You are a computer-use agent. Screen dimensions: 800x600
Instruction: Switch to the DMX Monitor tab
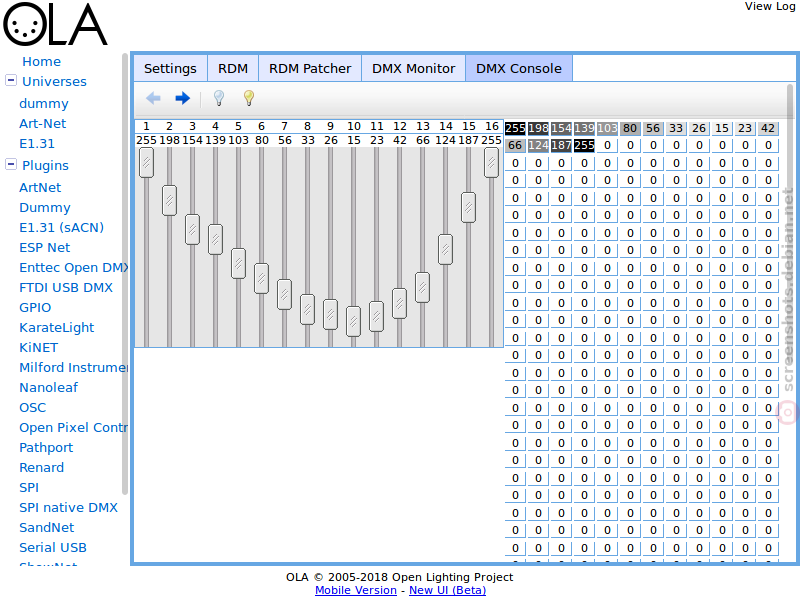(413, 68)
